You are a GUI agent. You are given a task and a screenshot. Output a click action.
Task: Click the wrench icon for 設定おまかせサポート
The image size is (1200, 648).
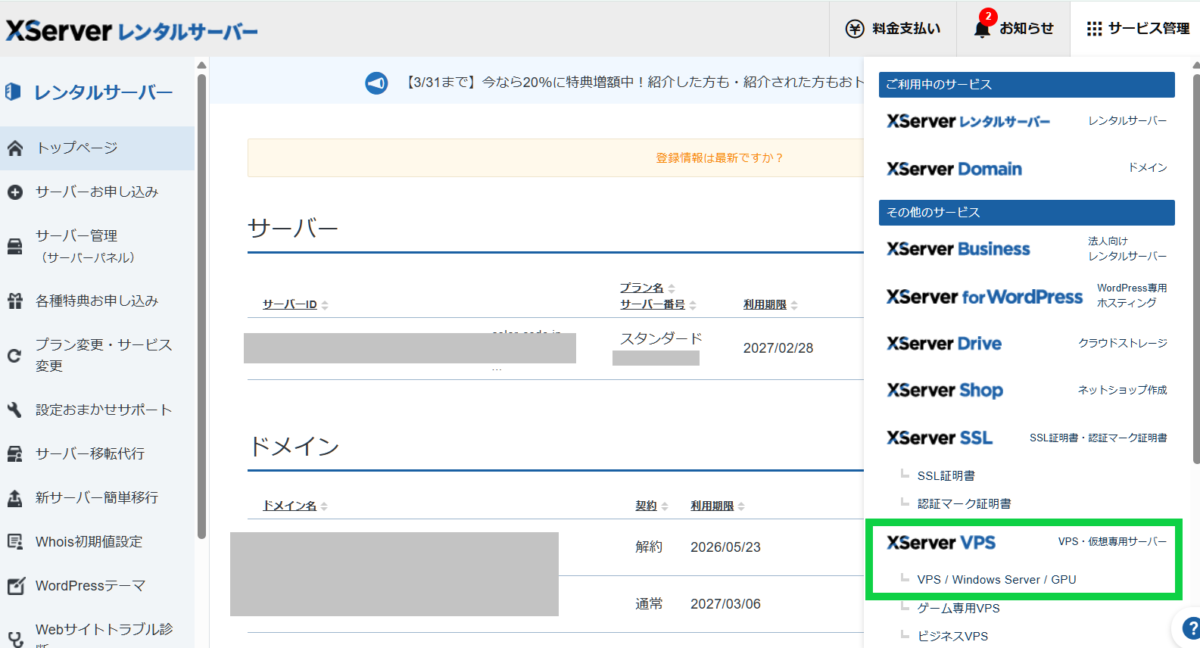pos(15,410)
